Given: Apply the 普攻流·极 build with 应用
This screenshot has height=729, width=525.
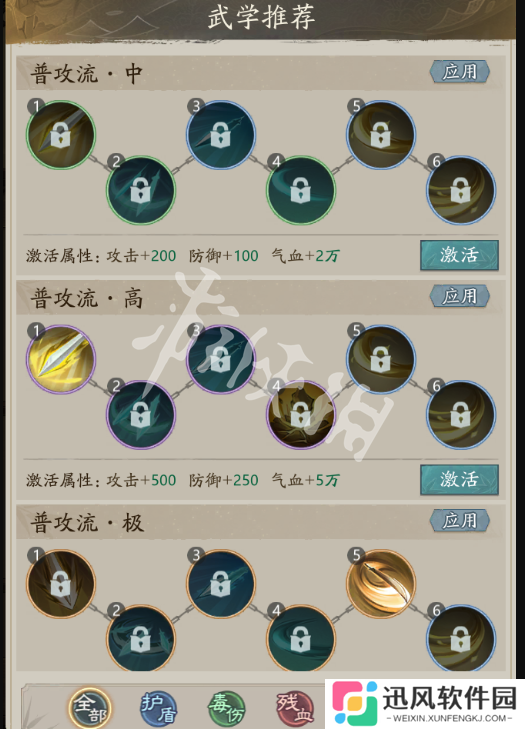Looking at the screenshot, I should tap(459, 521).
